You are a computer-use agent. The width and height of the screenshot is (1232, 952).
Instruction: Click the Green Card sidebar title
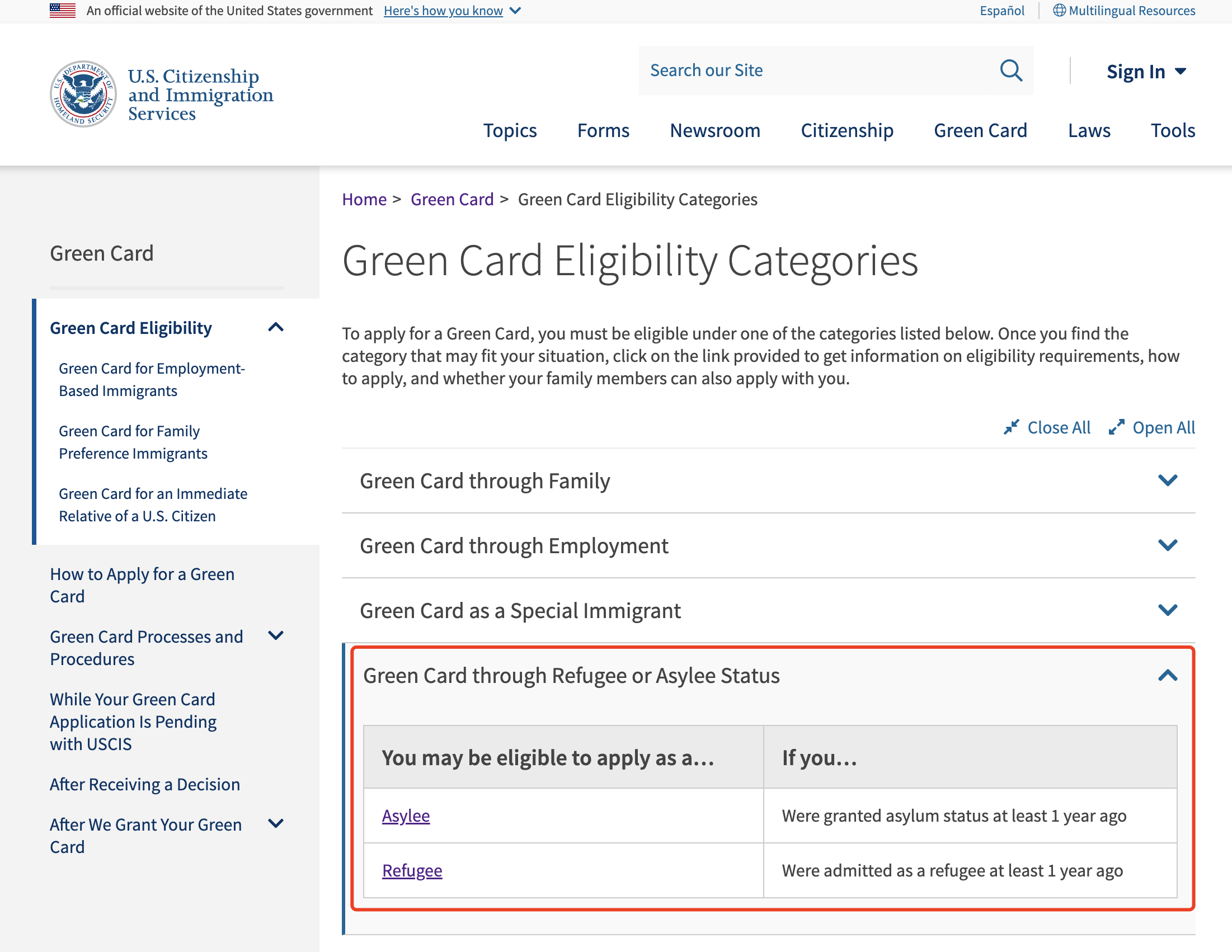[101, 253]
